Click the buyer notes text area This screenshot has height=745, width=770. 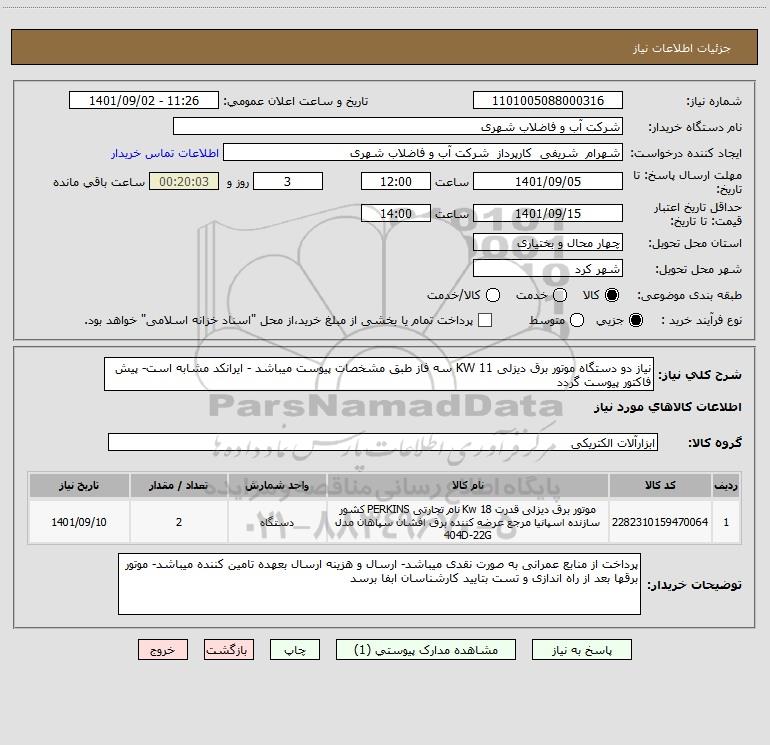[x=379, y=583]
